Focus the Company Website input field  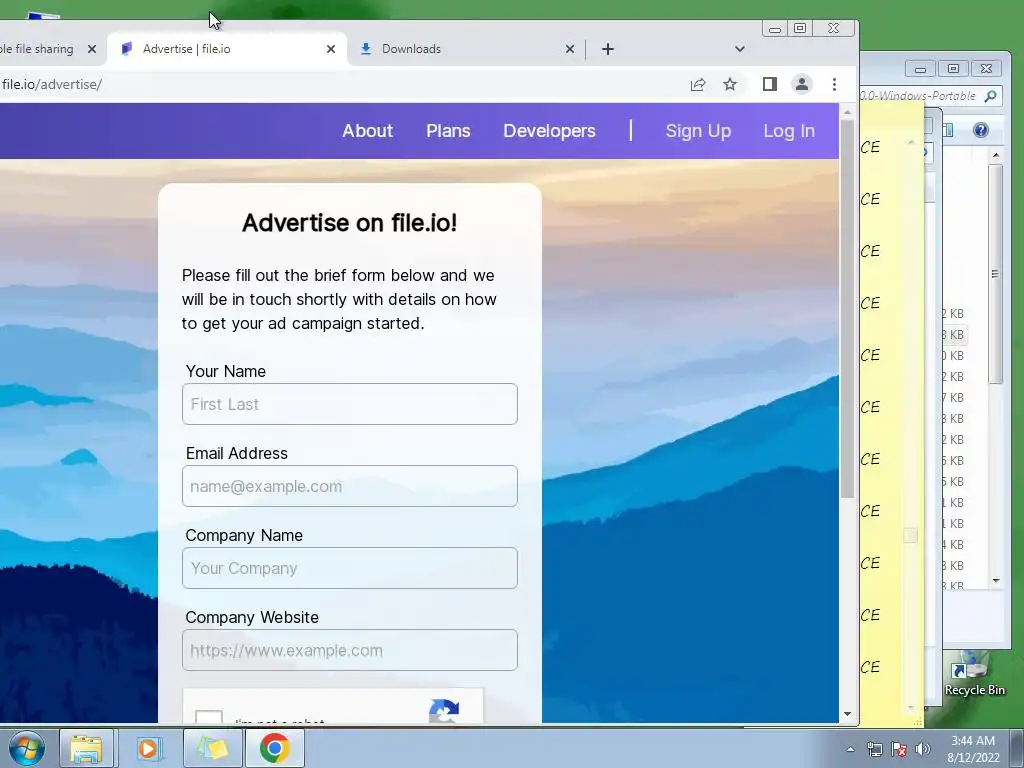point(350,650)
